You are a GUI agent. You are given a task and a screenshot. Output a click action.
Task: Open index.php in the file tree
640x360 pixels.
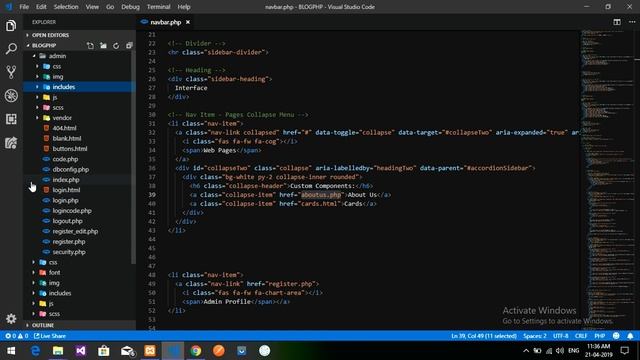[x=66, y=180]
